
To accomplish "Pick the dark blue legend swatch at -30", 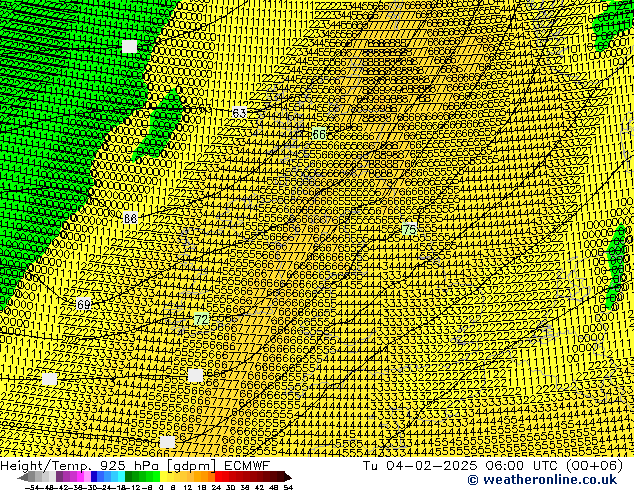I will click(x=94, y=477).
